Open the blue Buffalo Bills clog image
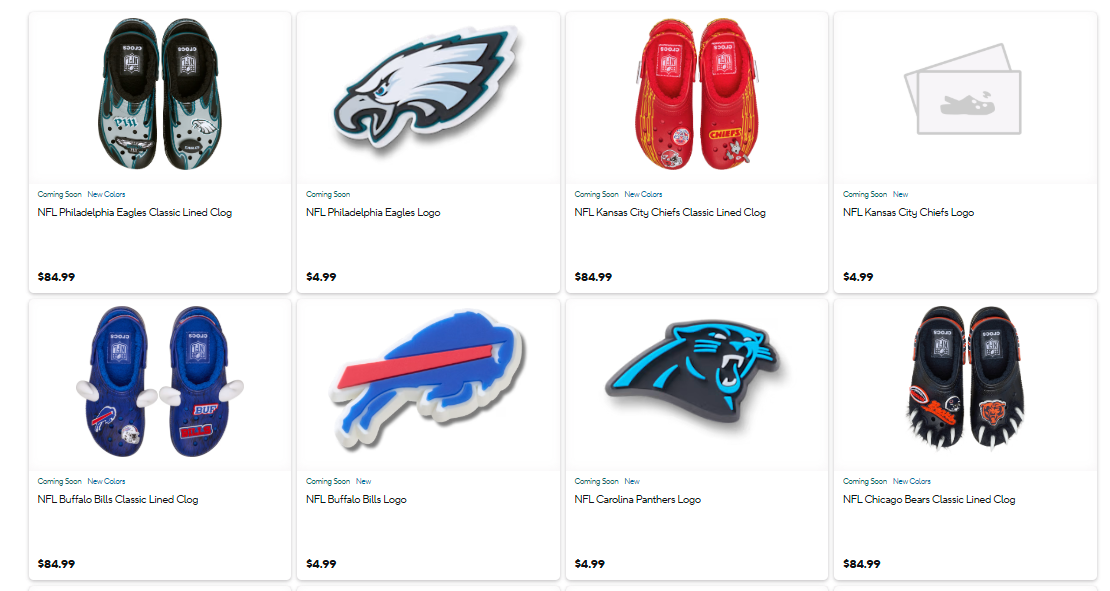Viewport: 1110px width, 591px height. tap(160, 381)
